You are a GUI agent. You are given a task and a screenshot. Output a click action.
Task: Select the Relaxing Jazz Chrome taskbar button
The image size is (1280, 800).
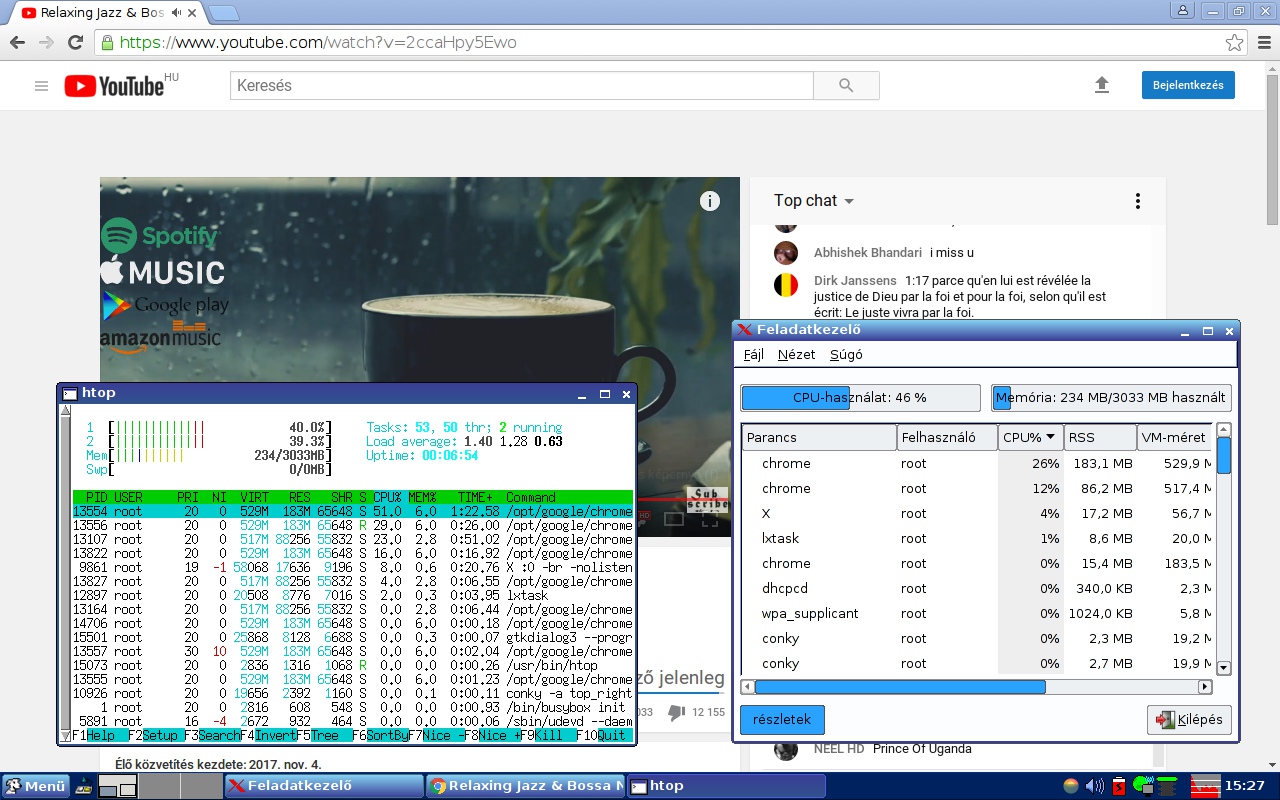point(525,786)
